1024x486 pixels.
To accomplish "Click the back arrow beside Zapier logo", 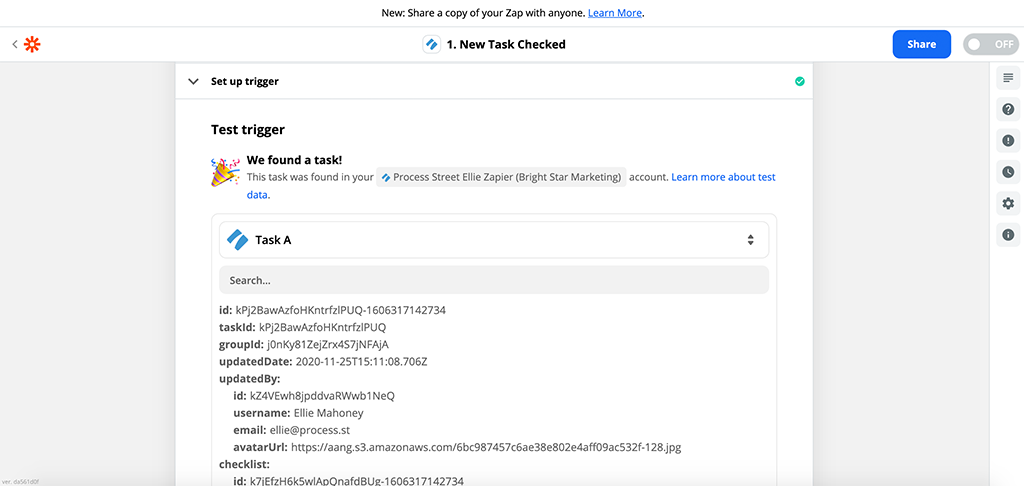I will (x=14, y=44).
